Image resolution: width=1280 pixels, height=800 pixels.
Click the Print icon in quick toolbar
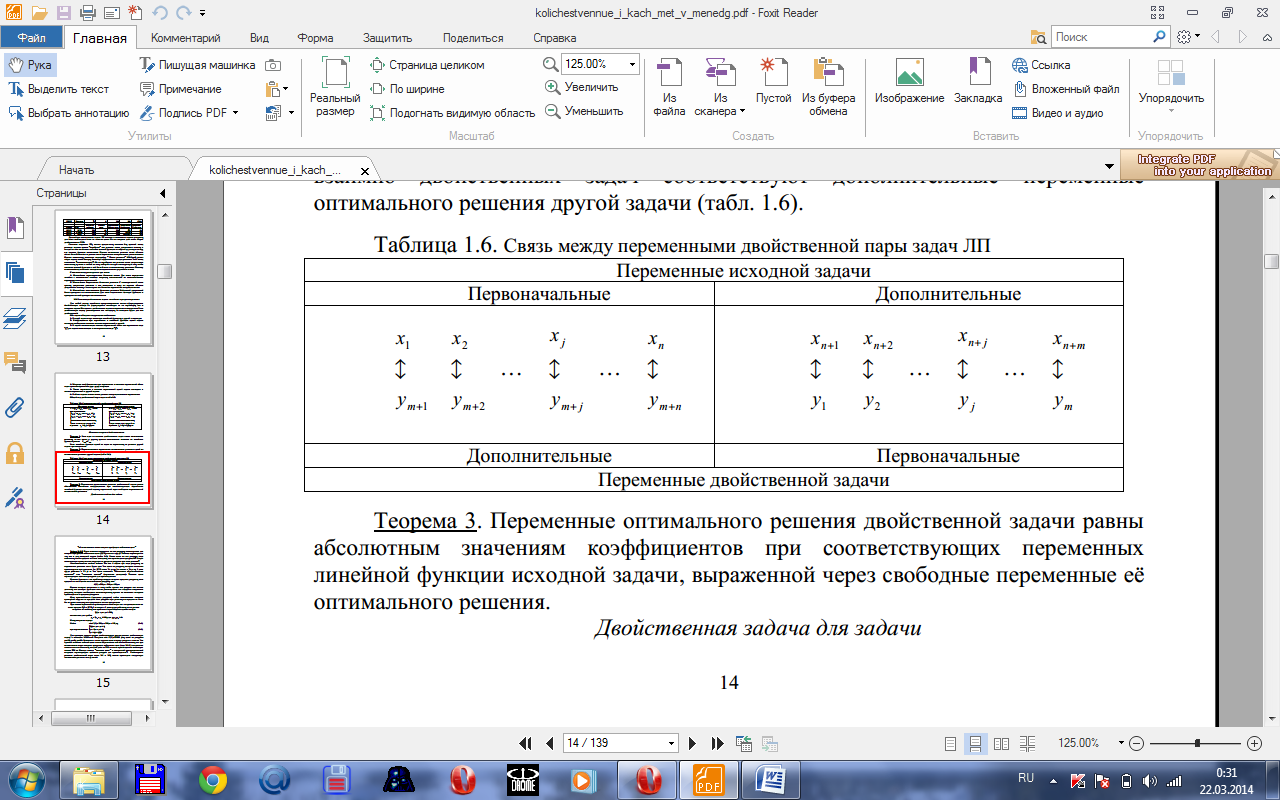[88, 13]
